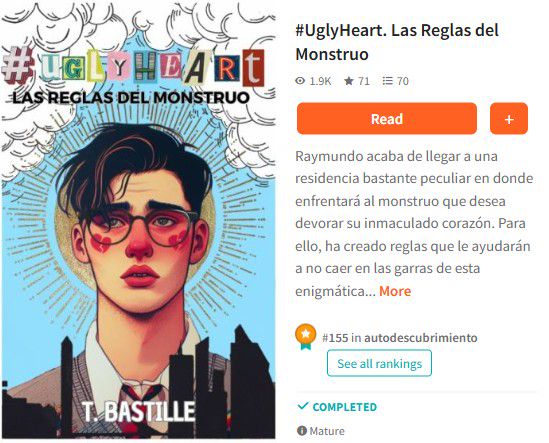Click the orange ranking medal badge
This screenshot has height=443, width=549.
pyautogui.click(x=305, y=337)
